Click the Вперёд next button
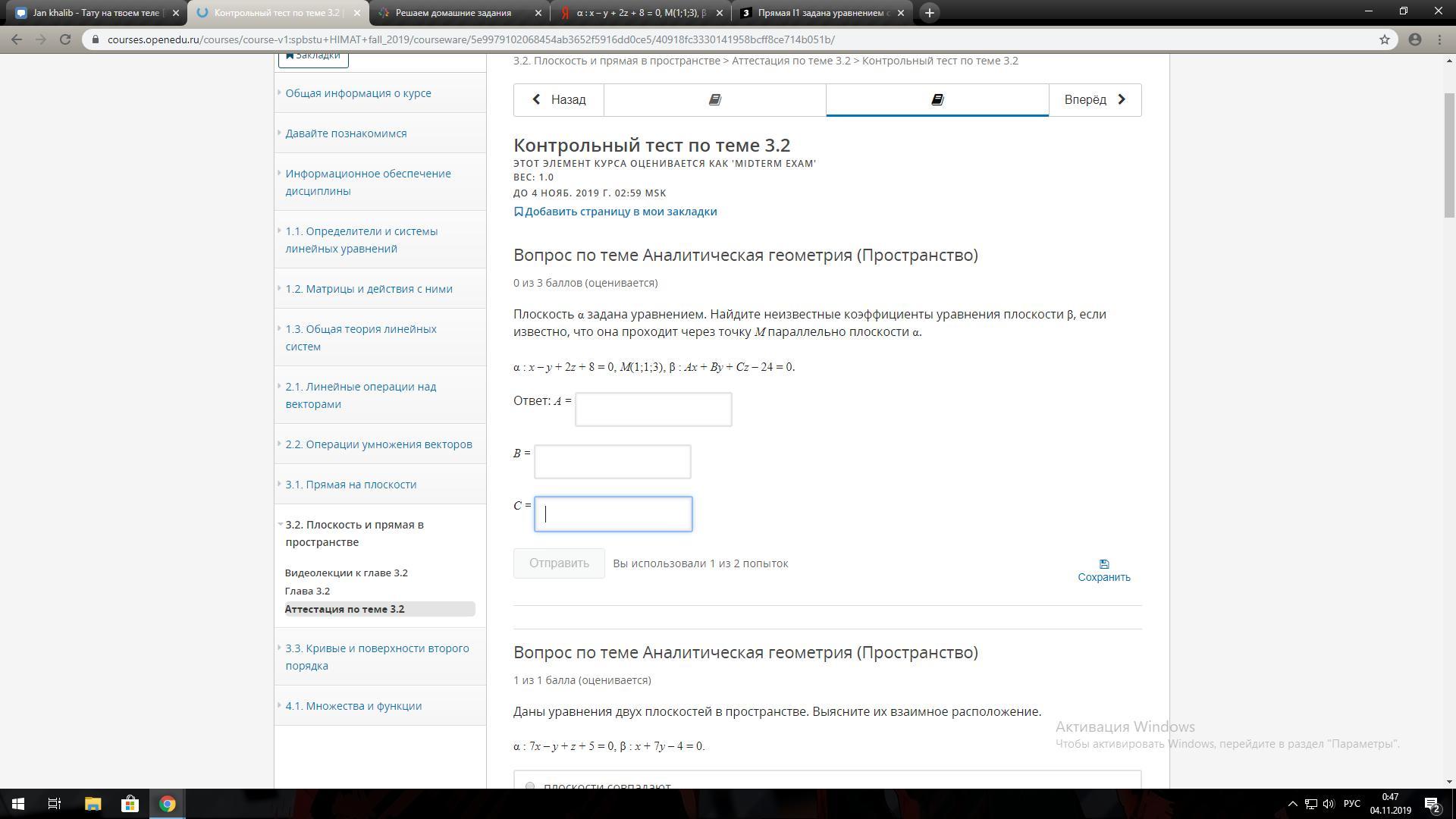The height and width of the screenshot is (819, 1456). coord(1094,99)
